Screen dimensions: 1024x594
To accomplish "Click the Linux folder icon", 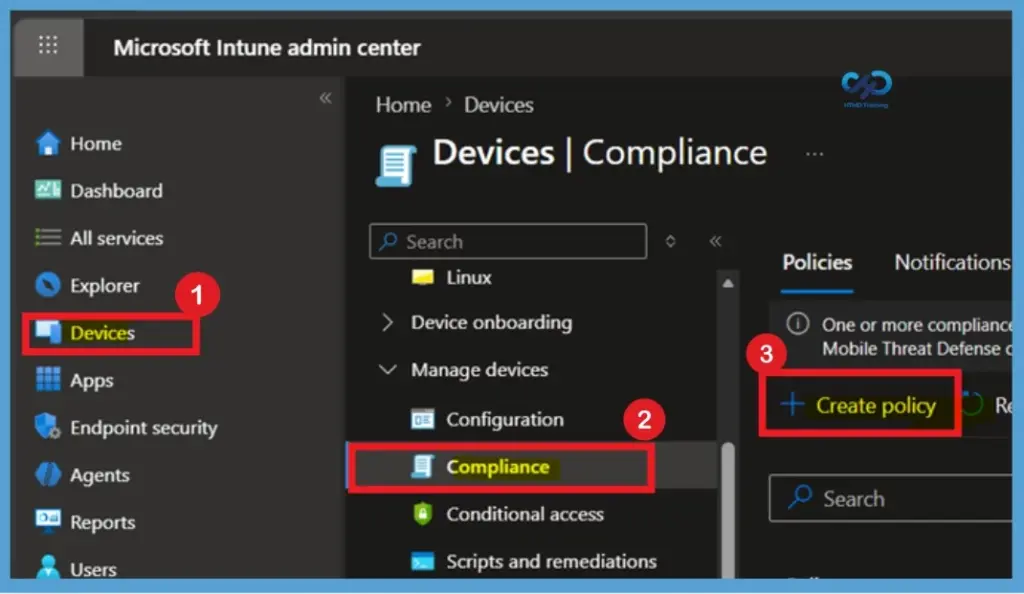I will point(423,277).
